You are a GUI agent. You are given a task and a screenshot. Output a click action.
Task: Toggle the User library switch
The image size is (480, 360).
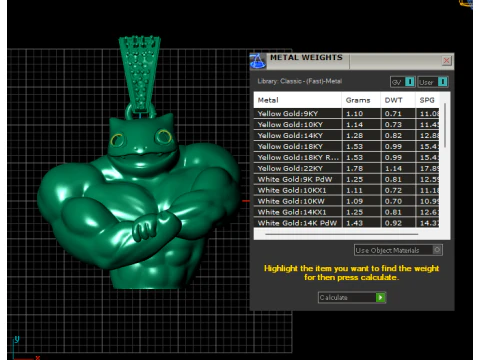click(x=433, y=82)
